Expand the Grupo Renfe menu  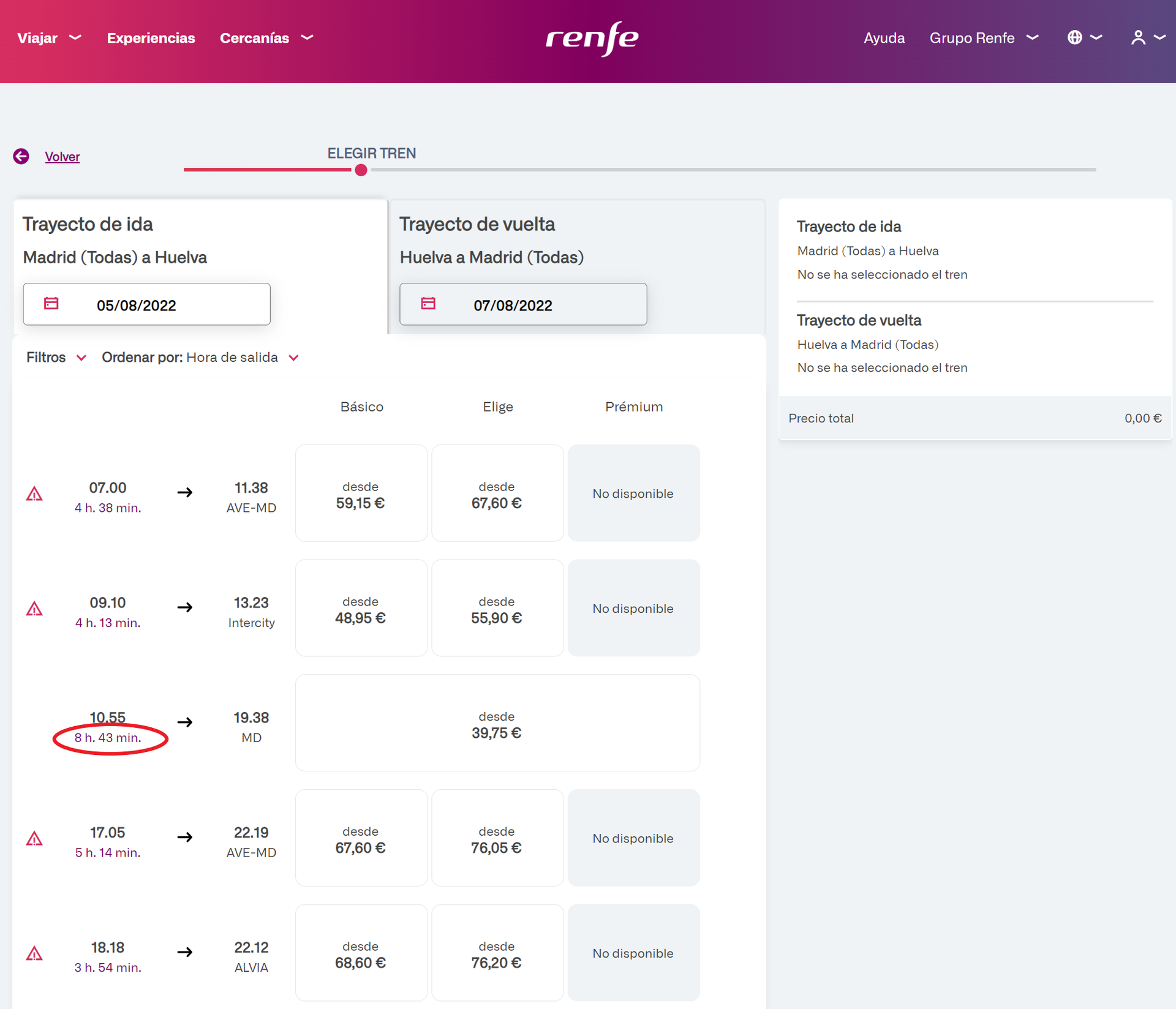(984, 38)
